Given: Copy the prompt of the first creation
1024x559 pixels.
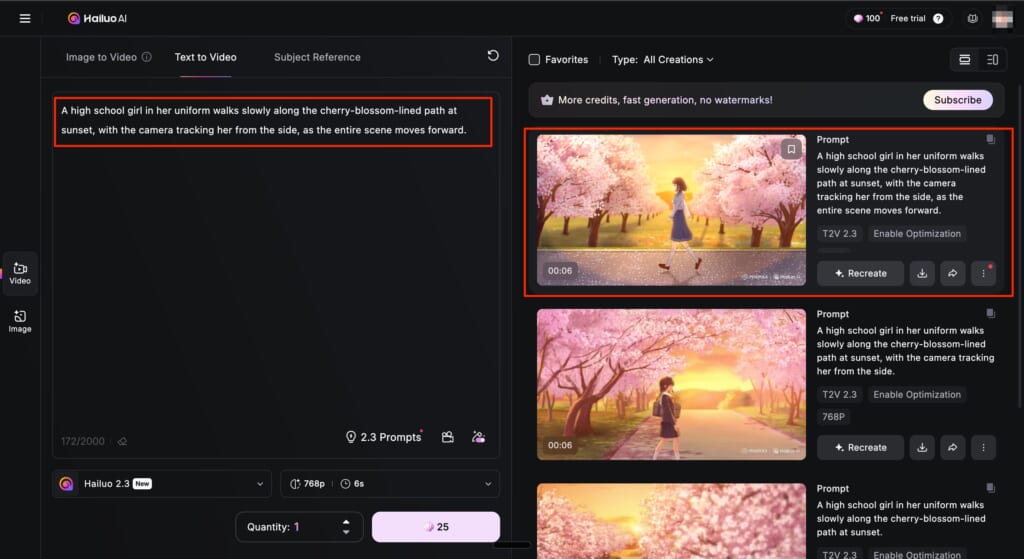Looking at the screenshot, I should pos(989,140).
